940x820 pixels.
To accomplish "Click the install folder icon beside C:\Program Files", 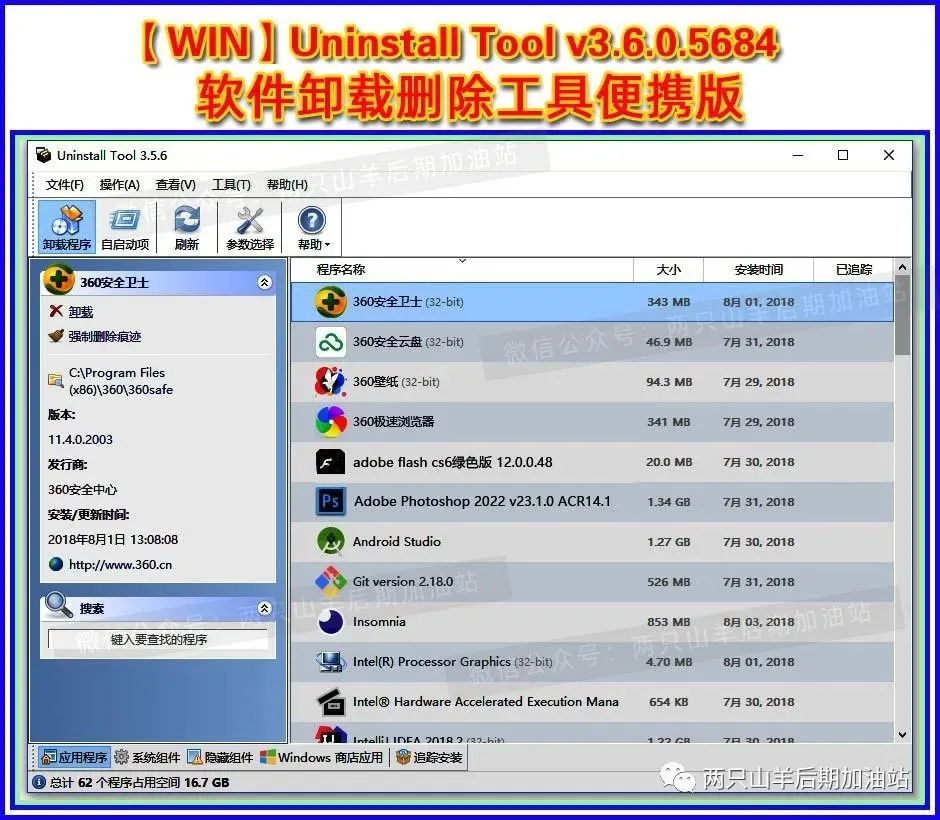I will click(56, 380).
